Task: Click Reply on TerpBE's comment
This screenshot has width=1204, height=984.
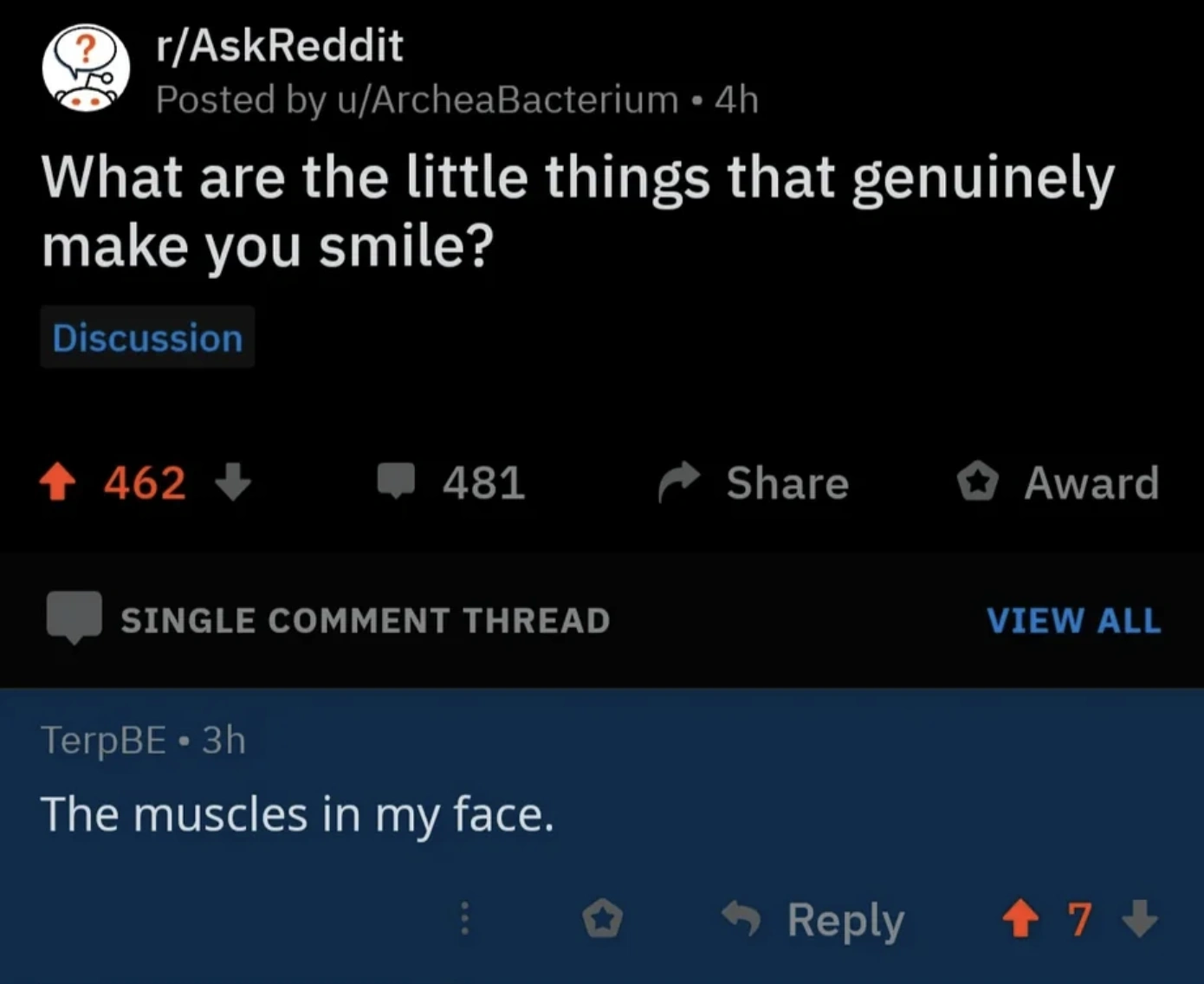Action: (x=845, y=919)
